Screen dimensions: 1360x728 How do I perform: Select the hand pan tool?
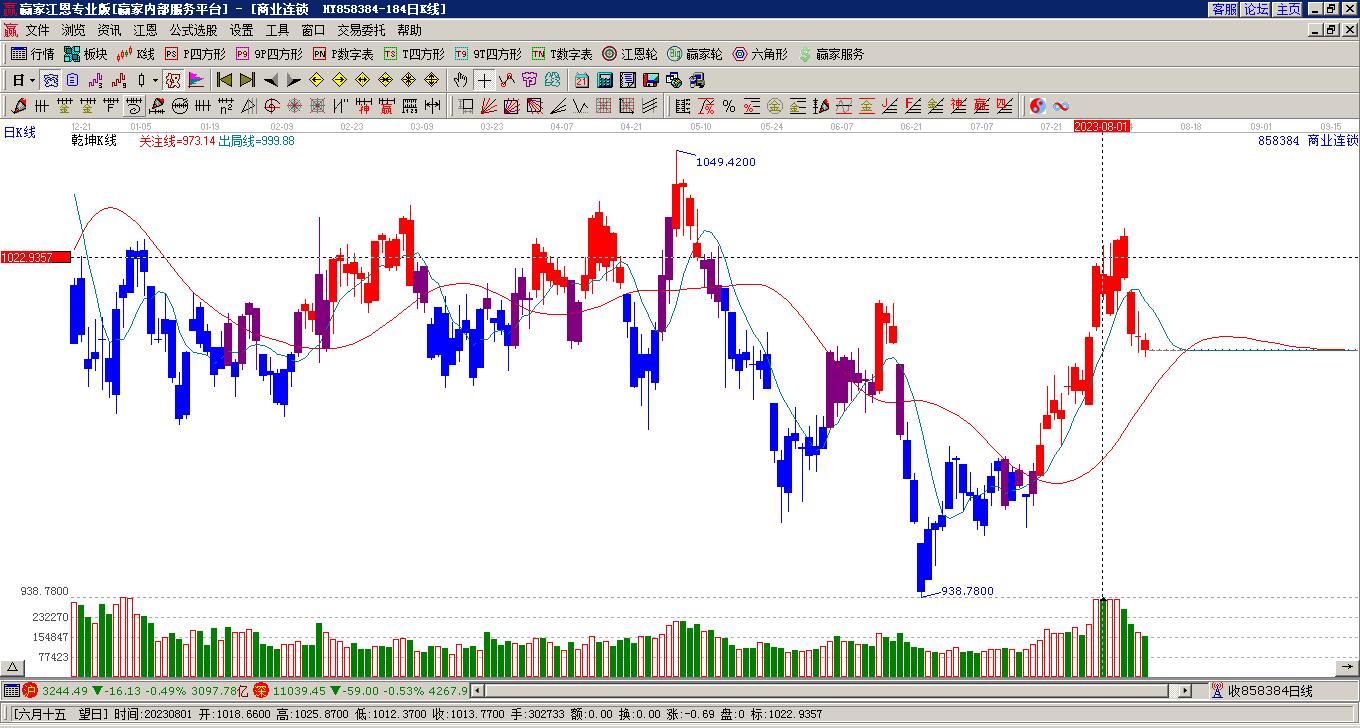(460, 80)
